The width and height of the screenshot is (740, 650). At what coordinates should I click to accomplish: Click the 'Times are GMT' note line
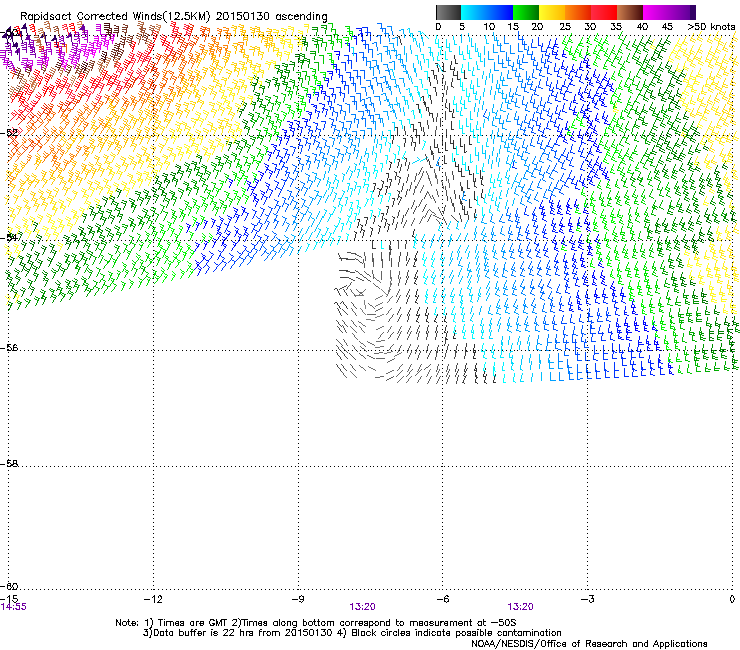[x=316, y=623]
